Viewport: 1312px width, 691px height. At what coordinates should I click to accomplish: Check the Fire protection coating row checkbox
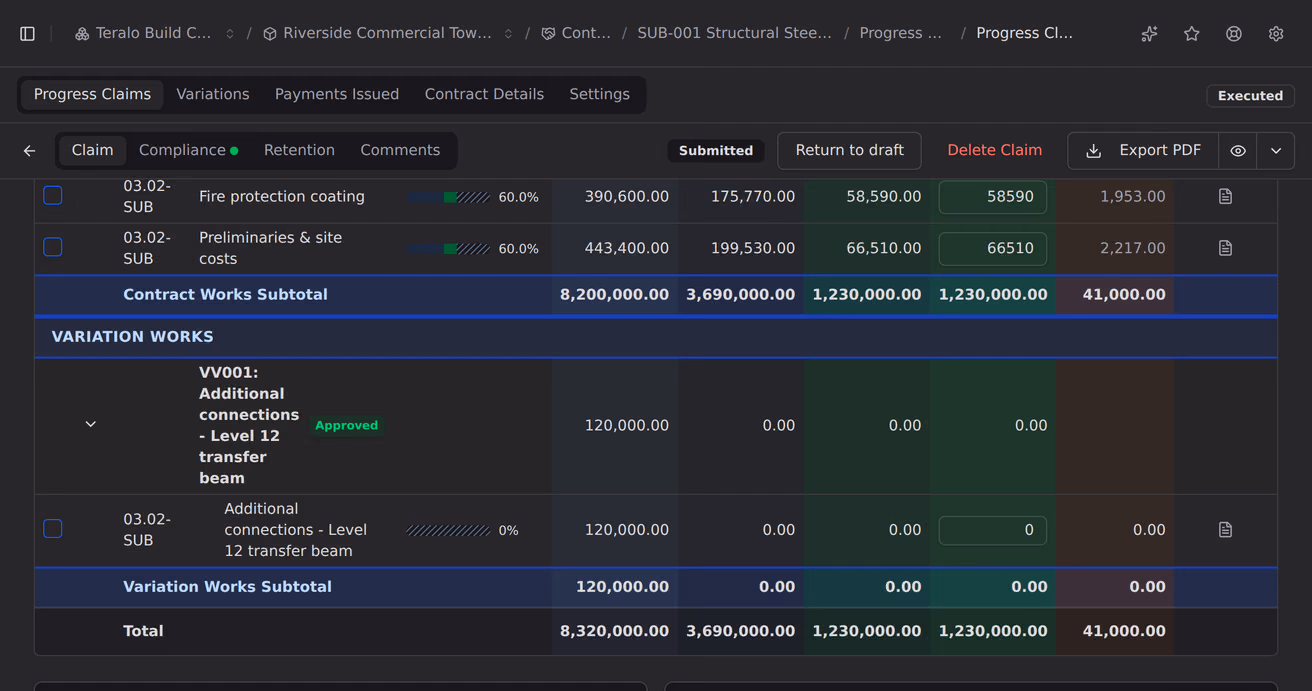click(53, 196)
